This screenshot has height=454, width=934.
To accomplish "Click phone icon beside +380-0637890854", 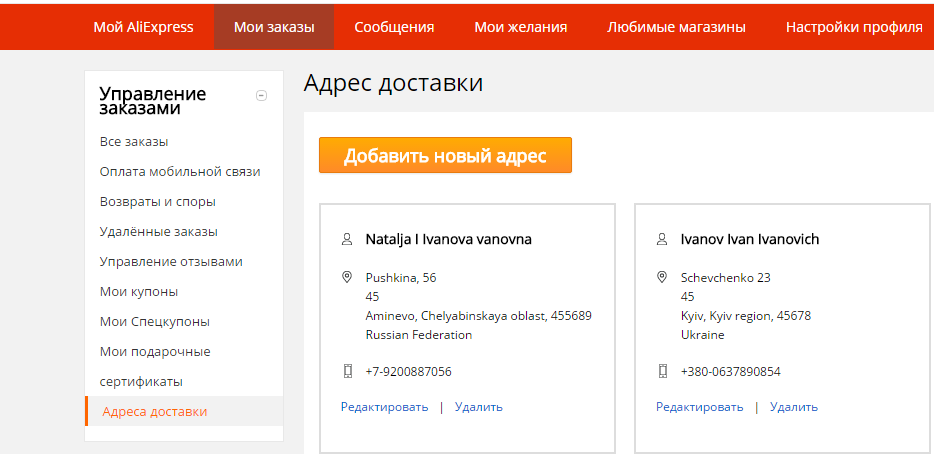I will pyautogui.click(x=662, y=371).
